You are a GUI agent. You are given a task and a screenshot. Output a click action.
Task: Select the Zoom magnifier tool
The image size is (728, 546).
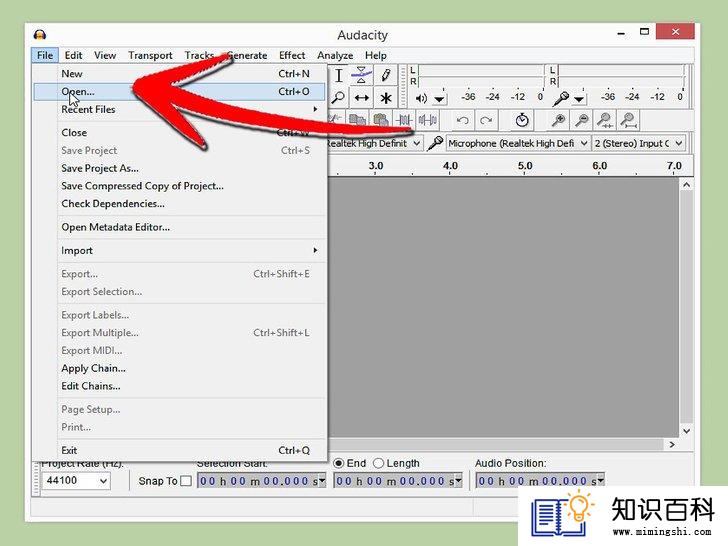pyautogui.click(x=339, y=98)
